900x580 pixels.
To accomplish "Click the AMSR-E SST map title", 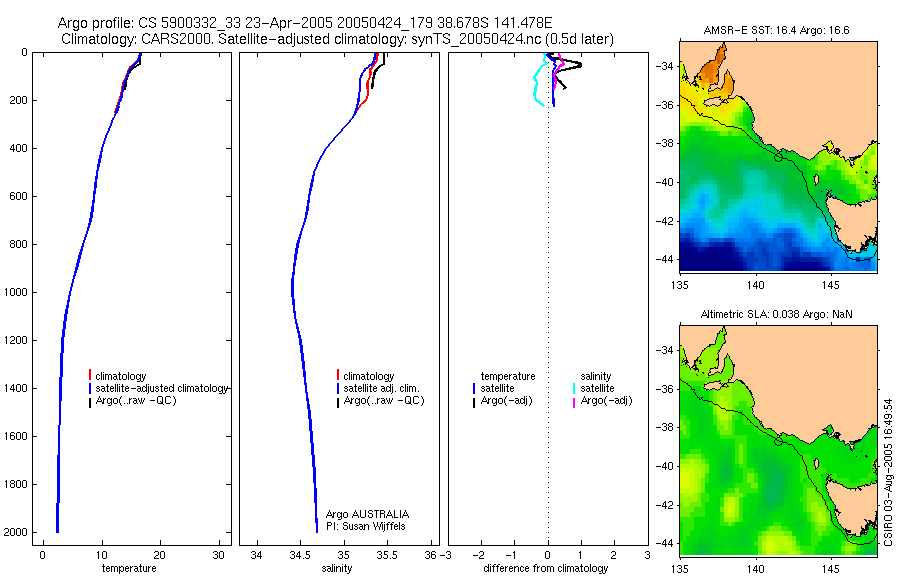I will point(777,30).
